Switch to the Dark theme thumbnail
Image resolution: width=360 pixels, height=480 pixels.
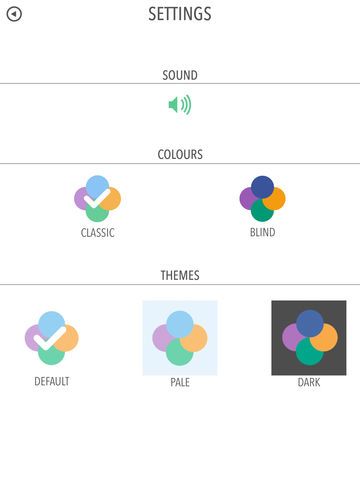(x=309, y=338)
